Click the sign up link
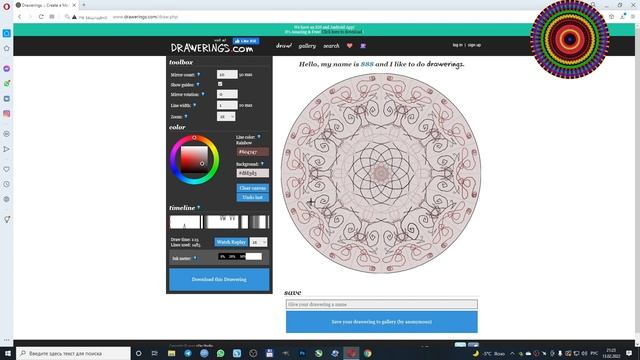The width and height of the screenshot is (640, 360). click(x=474, y=45)
